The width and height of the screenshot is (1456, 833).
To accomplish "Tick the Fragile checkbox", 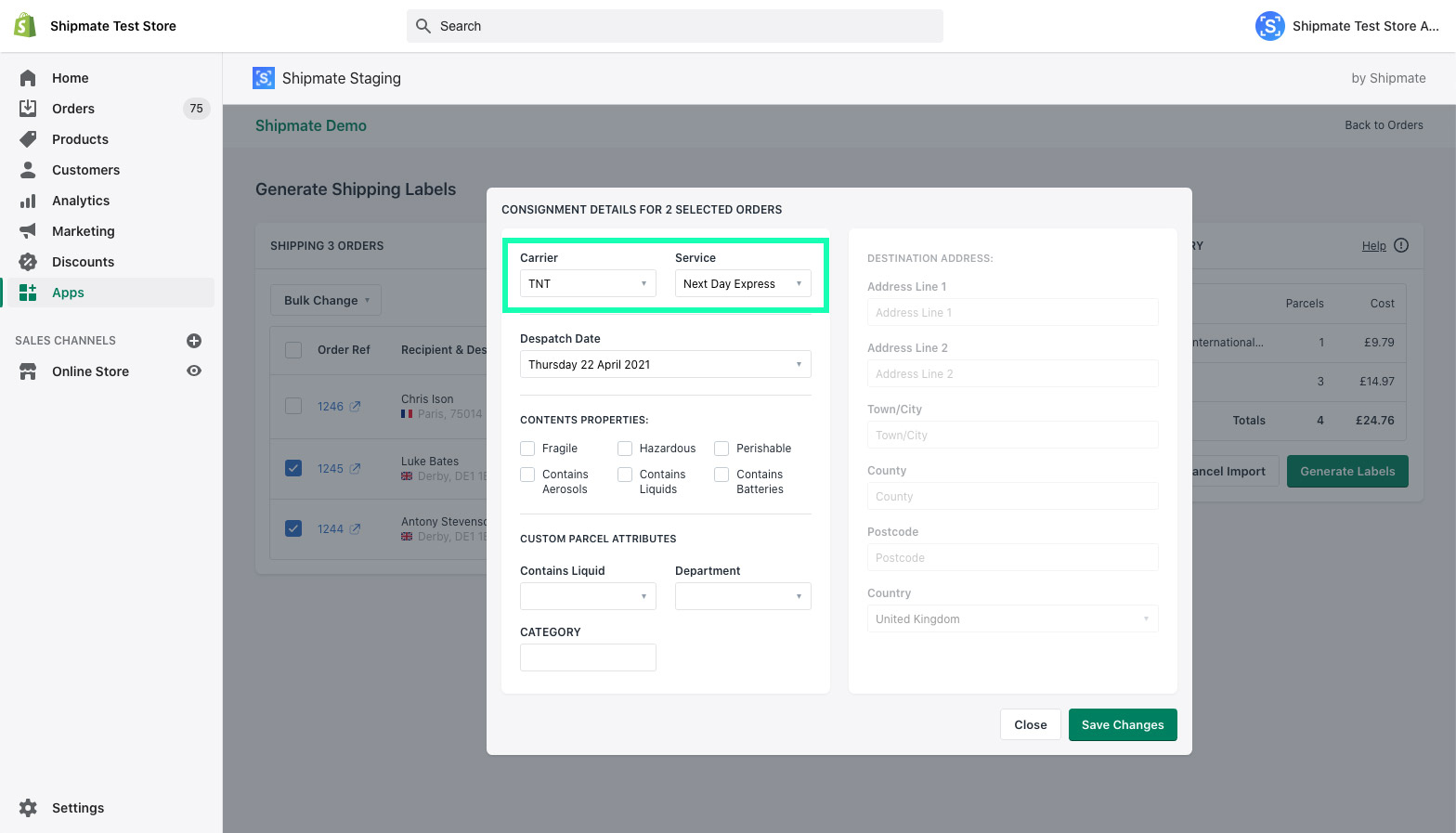I will pos(527,449).
